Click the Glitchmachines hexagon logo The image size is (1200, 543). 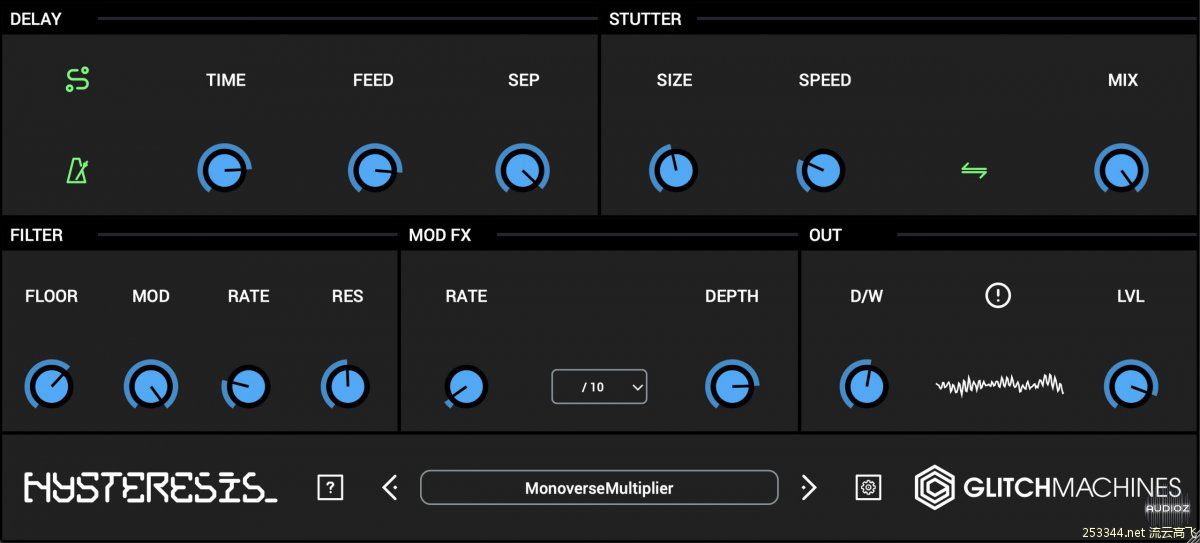[934, 488]
